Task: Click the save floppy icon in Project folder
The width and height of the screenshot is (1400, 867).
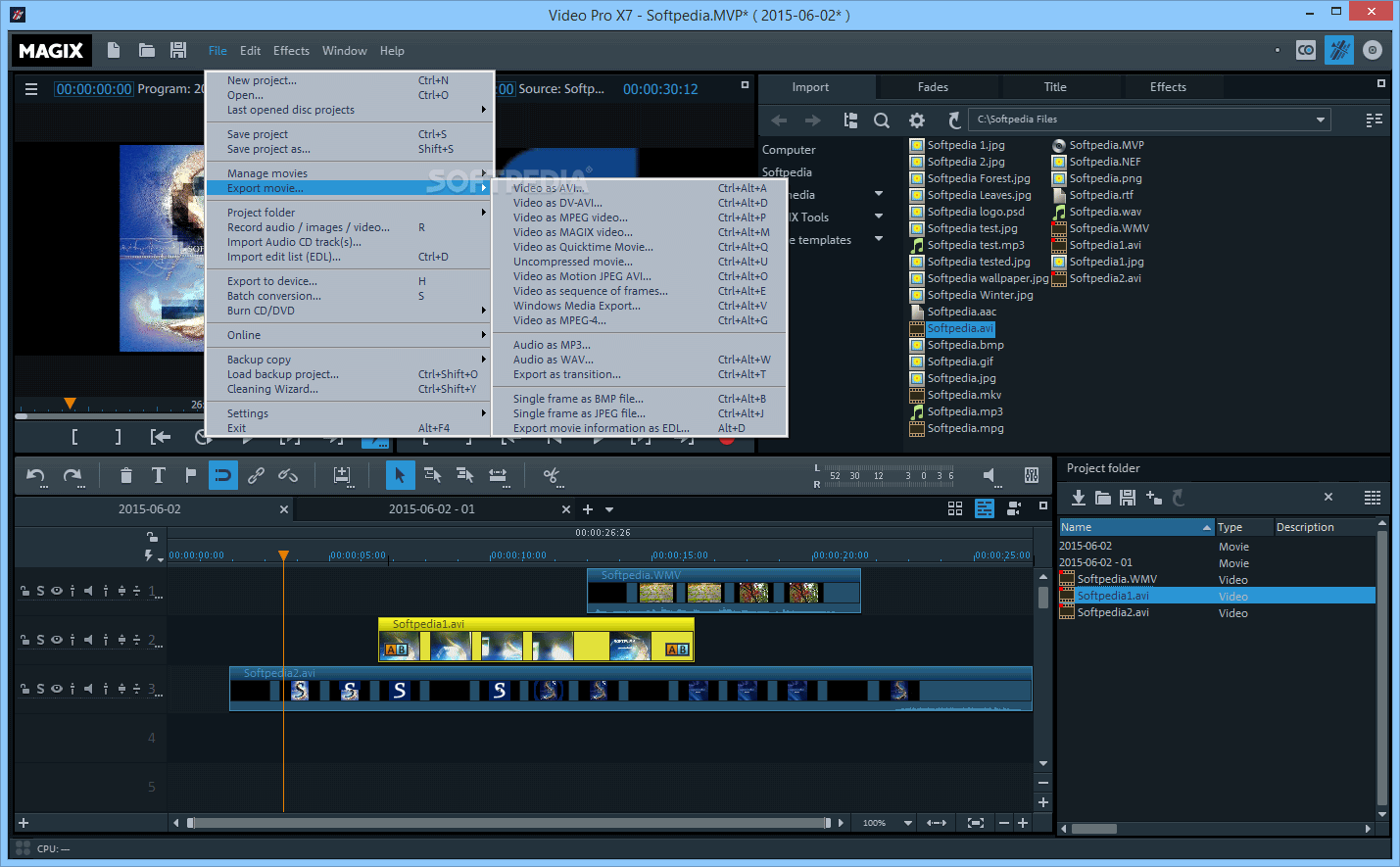Action: (x=1128, y=498)
